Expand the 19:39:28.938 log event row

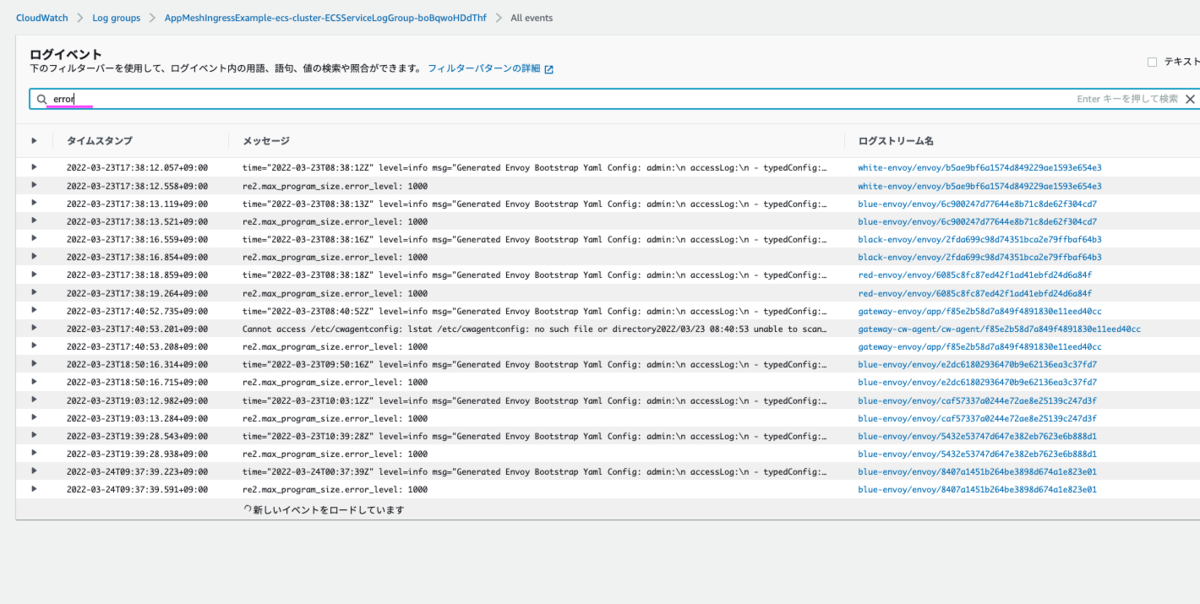tap(34, 453)
